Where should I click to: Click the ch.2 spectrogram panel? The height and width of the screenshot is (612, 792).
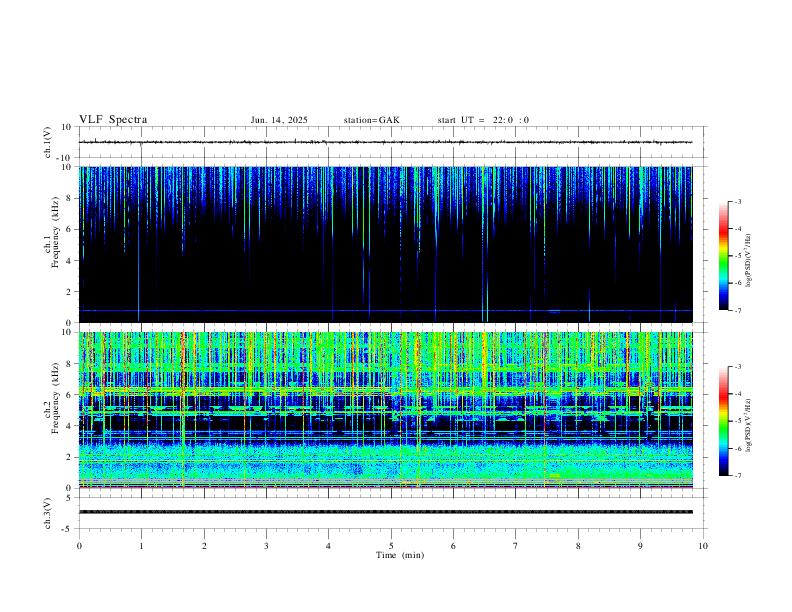pyautogui.click(x=385, y=410)
